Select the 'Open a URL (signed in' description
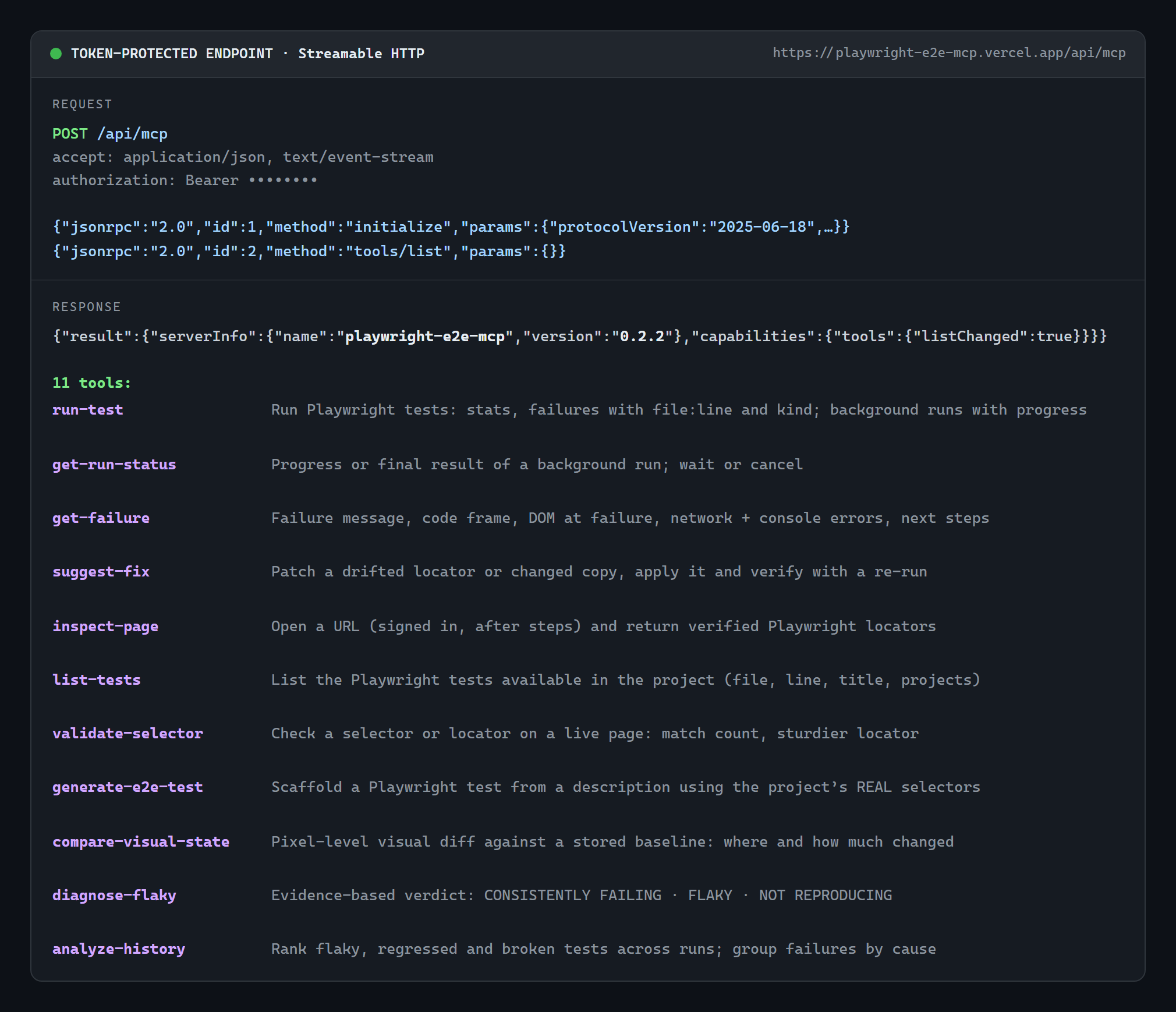The height and width of the screenshot is (1012, 1176). (604, 627)
